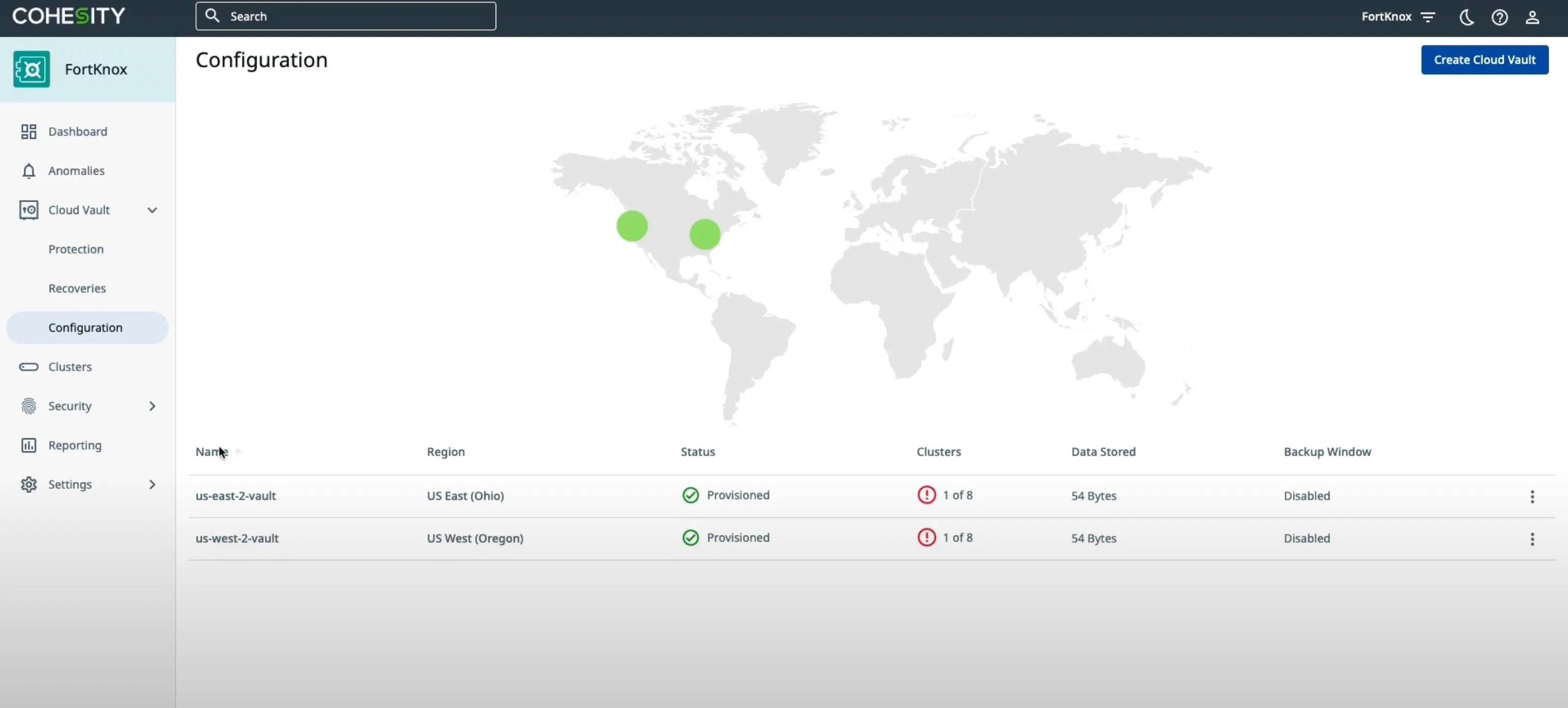Click the FortKnox vault app icon
Image resolution: width=1568 pixels, height=708 pixels.
pyautogui.click(x=32, y=69)
